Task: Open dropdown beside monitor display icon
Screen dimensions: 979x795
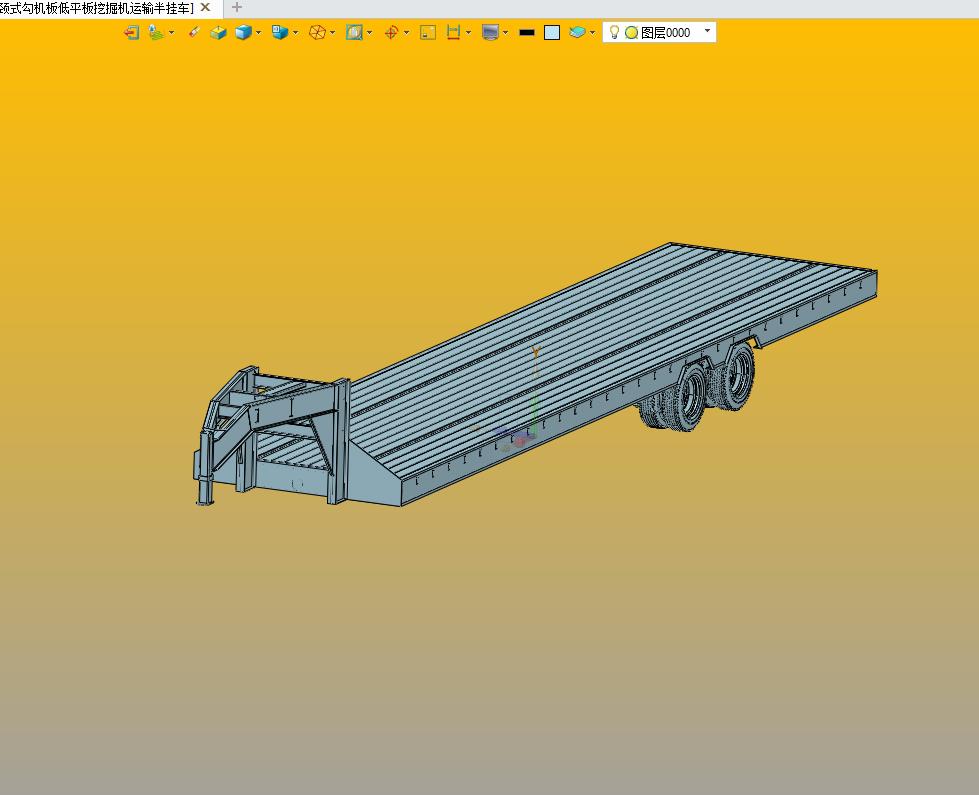Action: (x=506, y=32)
